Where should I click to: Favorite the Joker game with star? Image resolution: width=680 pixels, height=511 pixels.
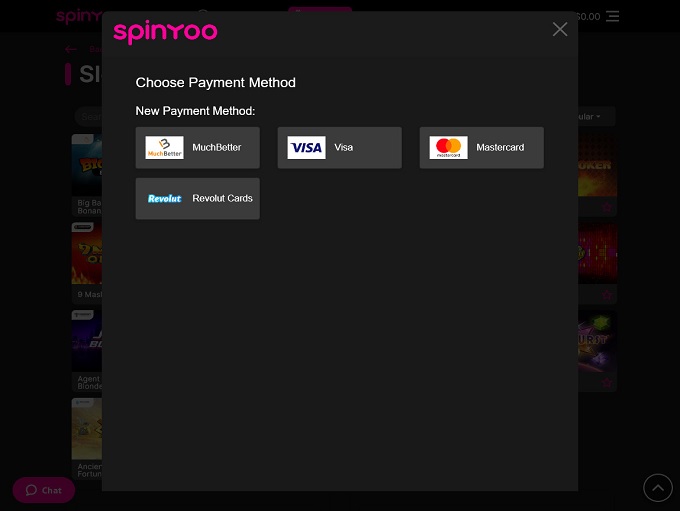coord(607,207)
